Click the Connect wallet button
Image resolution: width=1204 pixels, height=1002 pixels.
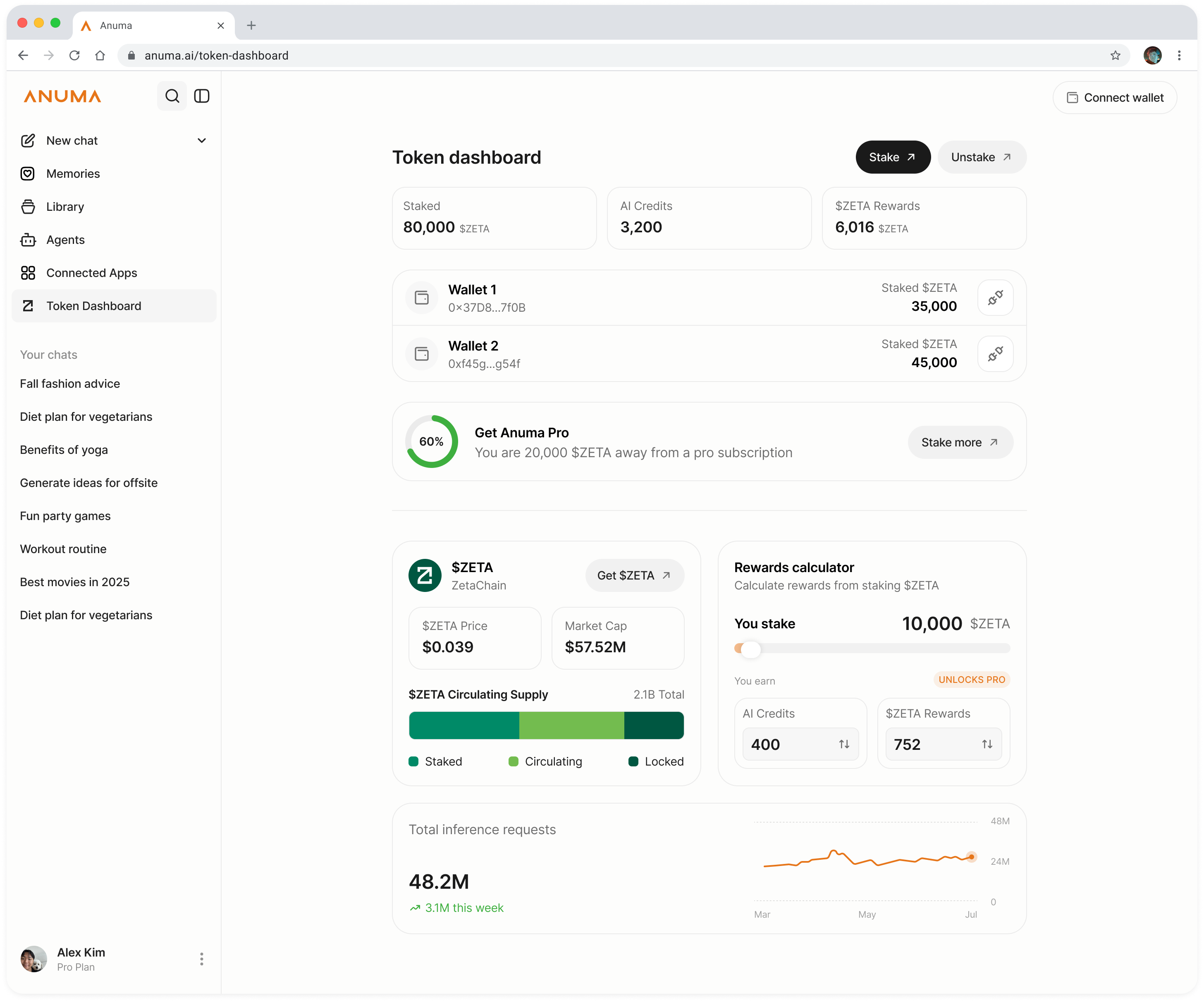(x=1115, y=98)
